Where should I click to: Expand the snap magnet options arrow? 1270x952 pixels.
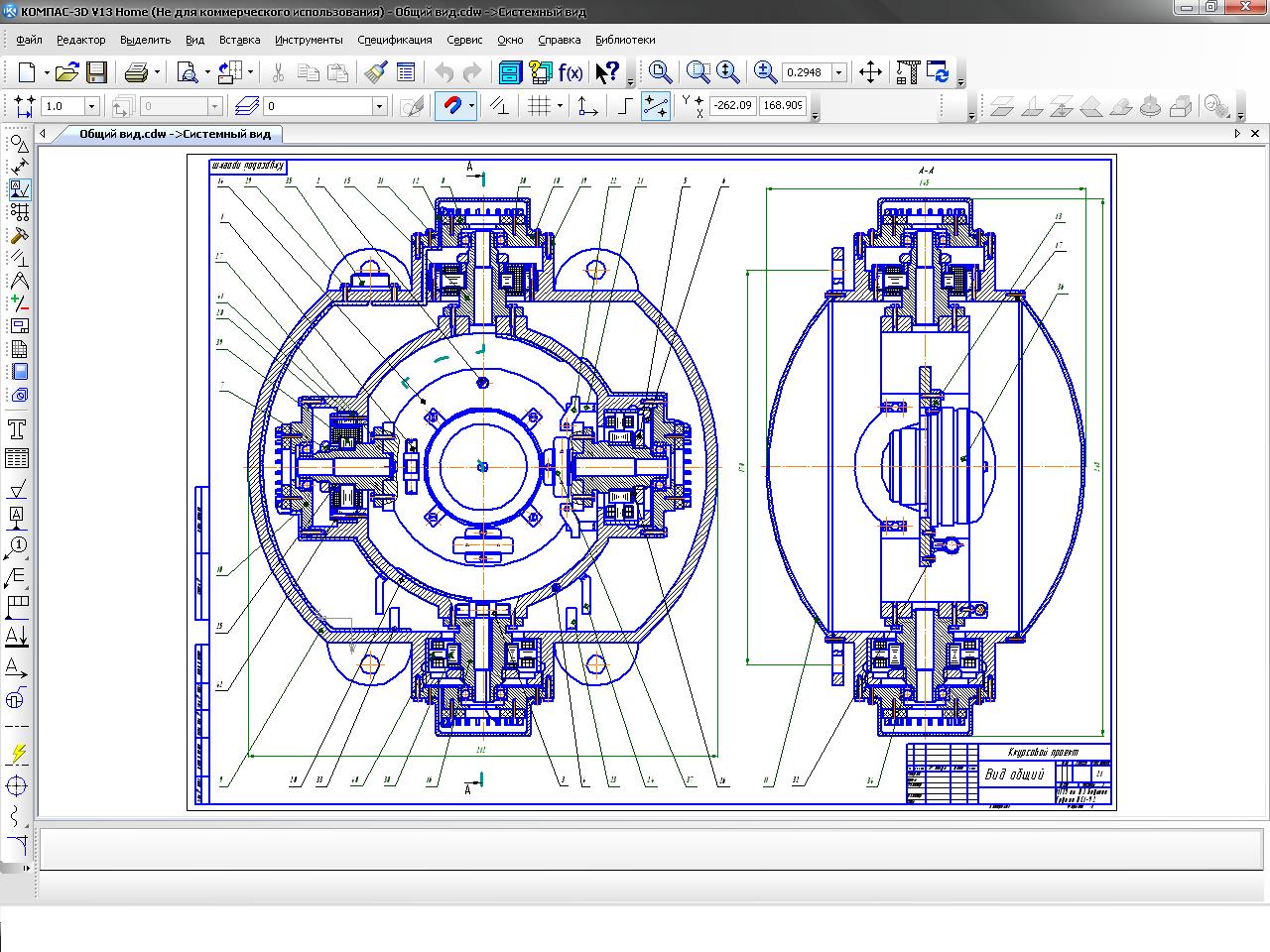coord(471,106)
